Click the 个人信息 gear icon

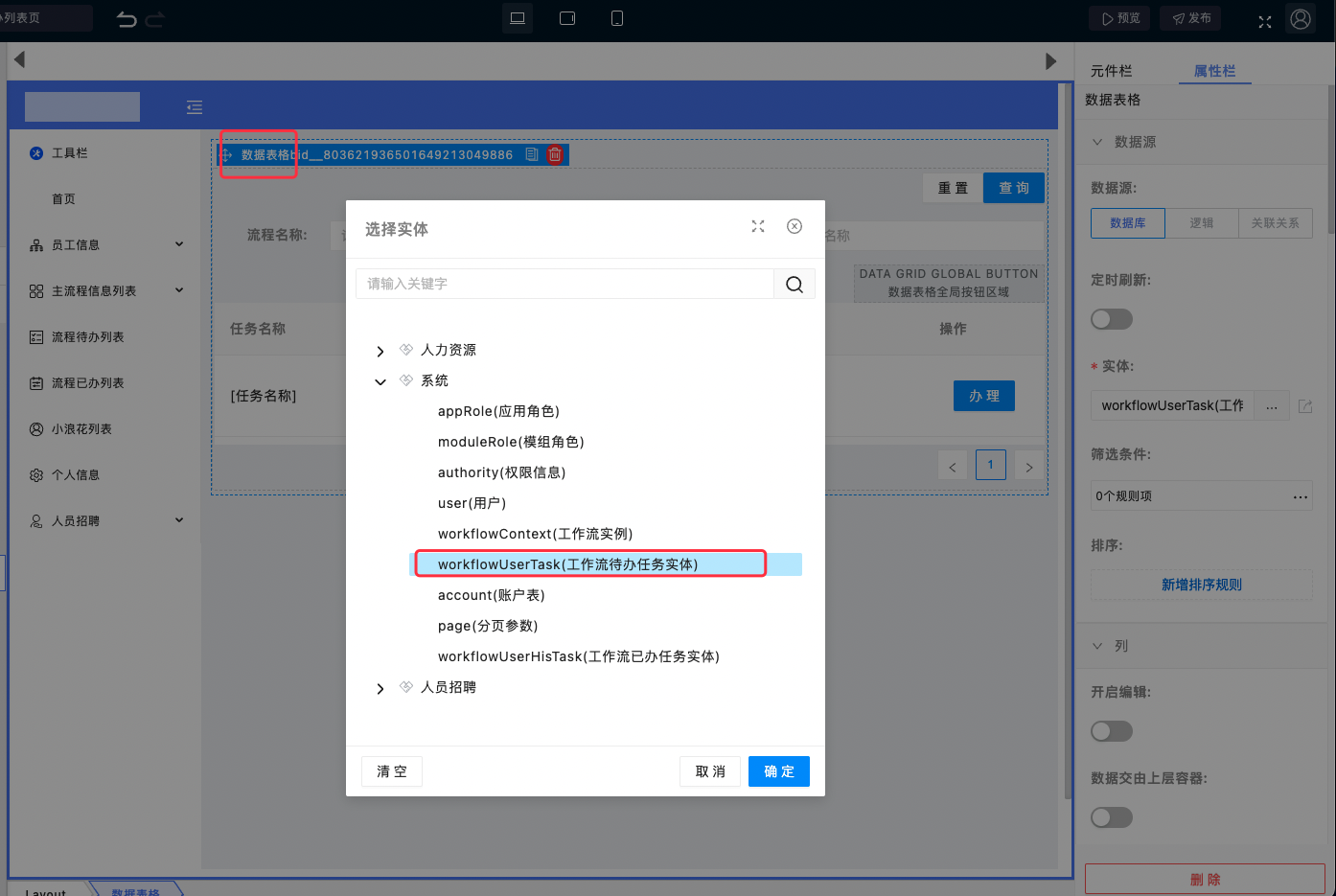tap(36, 475)
